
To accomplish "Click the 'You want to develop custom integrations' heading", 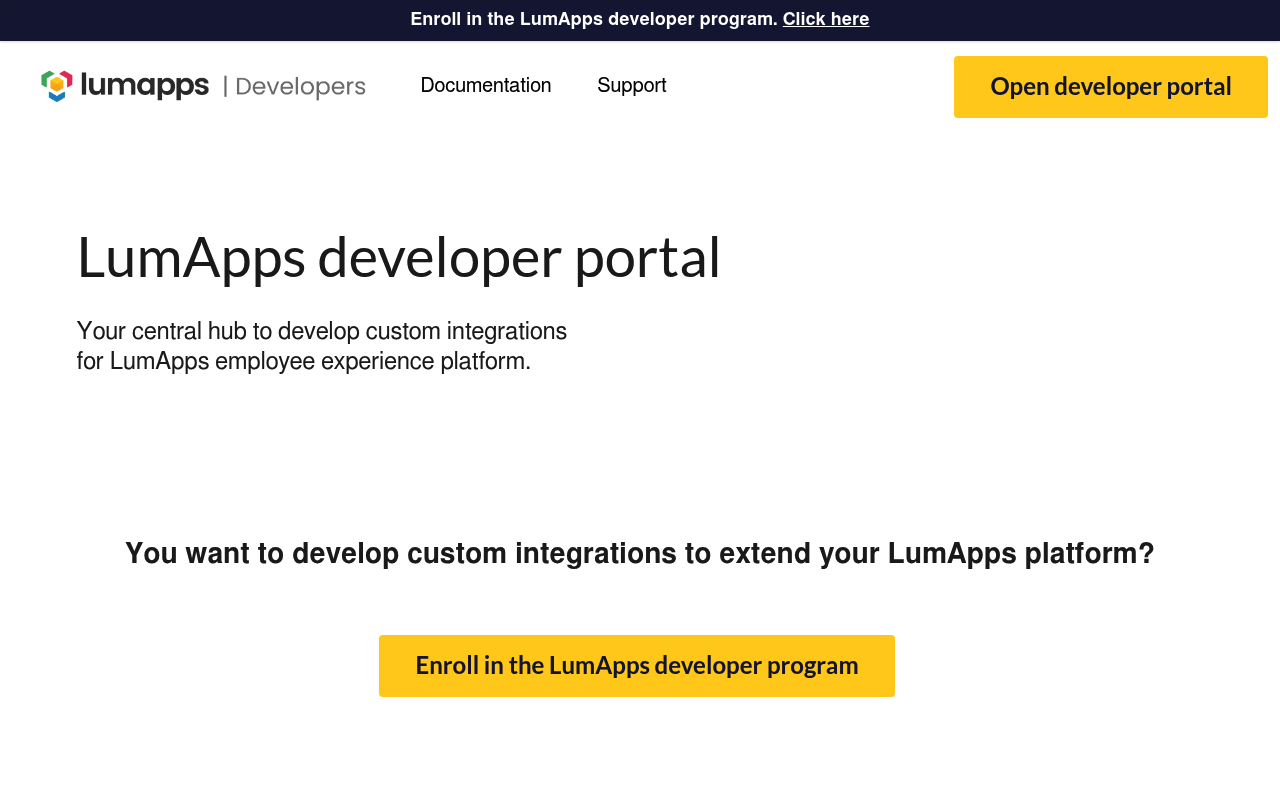I will [x=640, y=553].
